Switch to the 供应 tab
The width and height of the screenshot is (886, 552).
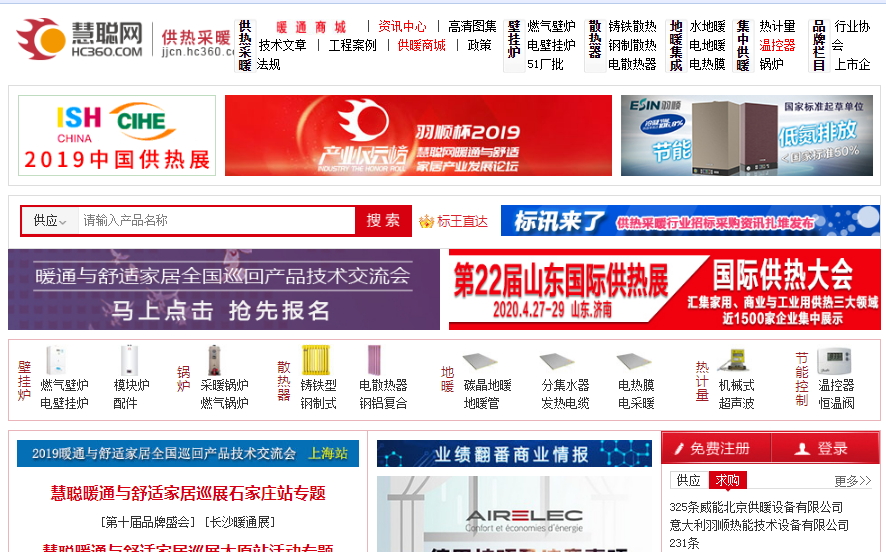tap(689, 480)
